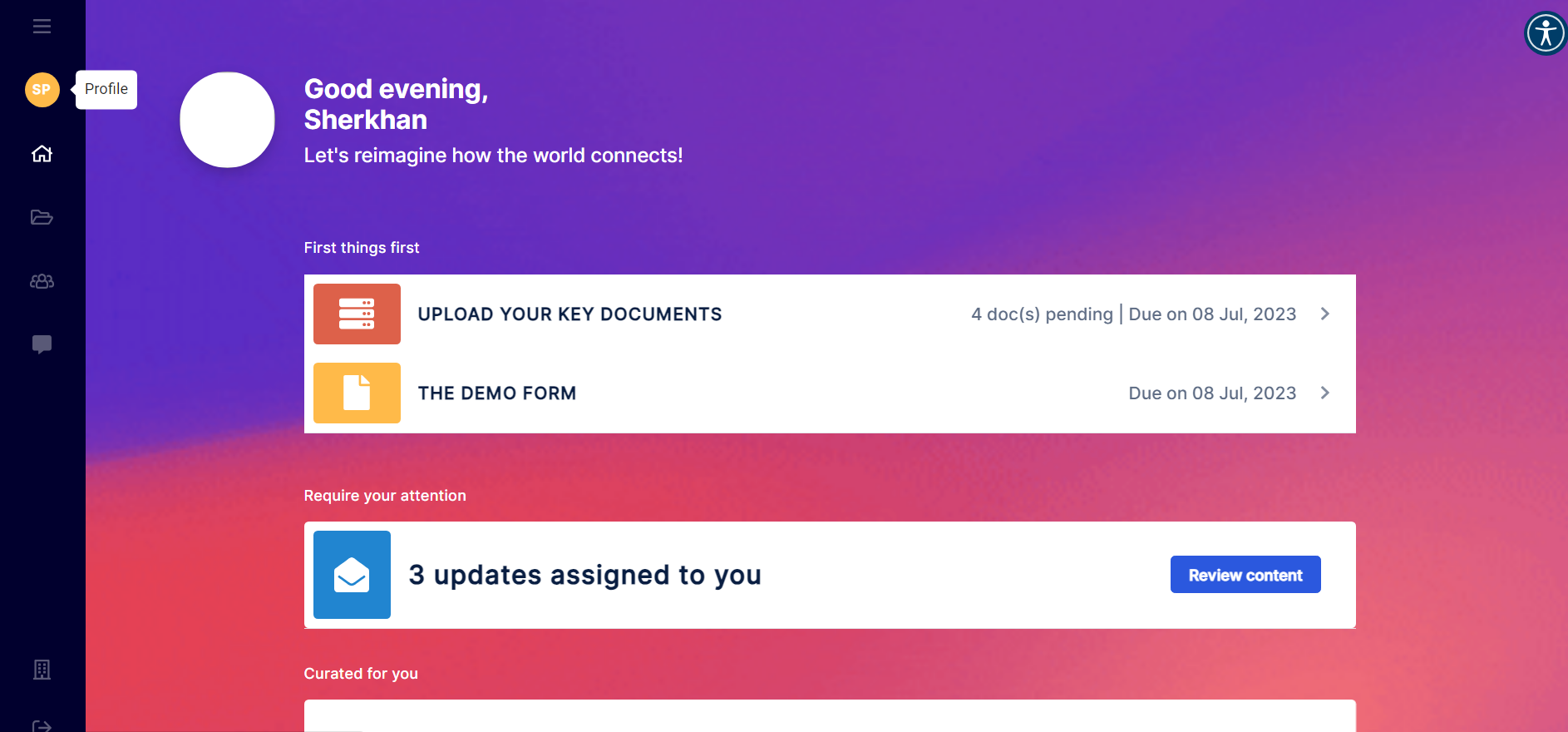
Task: Open the hamburger menu in sidebar
Action: click(42, 27)
